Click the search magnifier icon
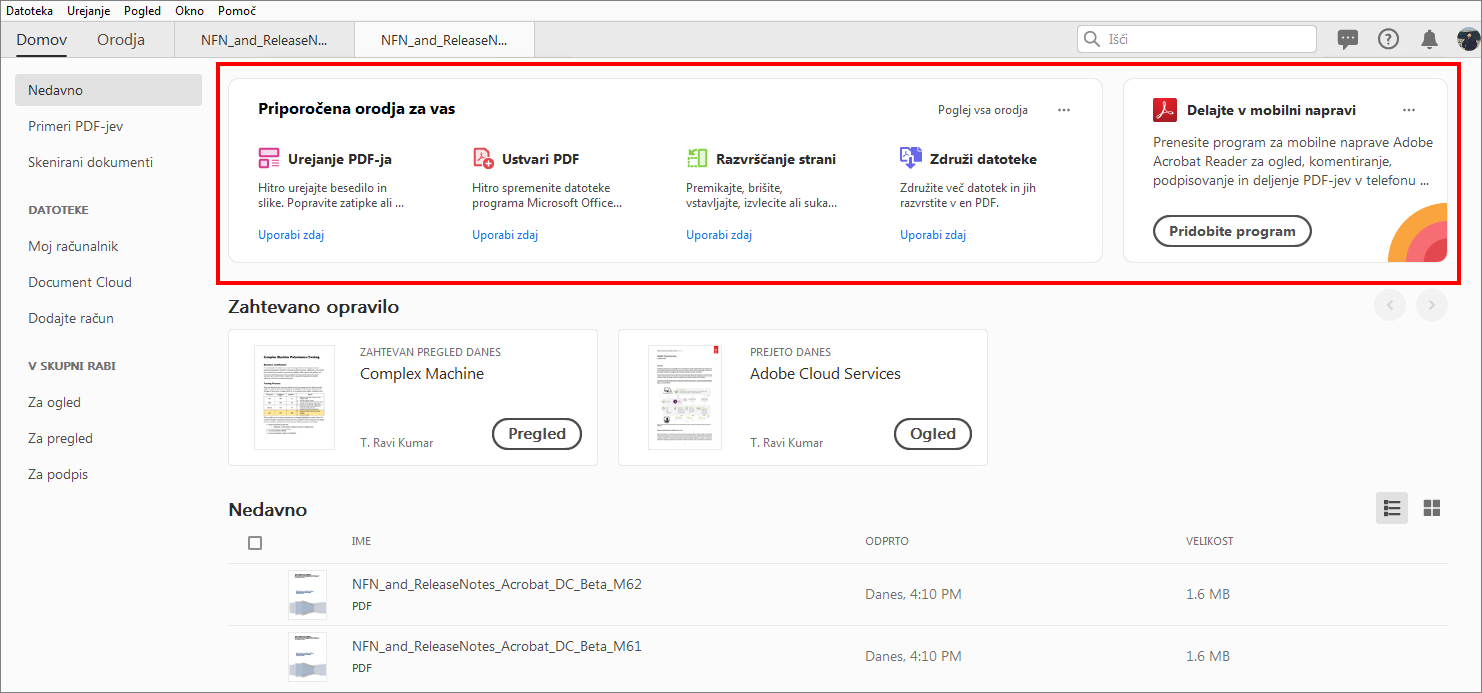1482x693 pixels. click(x=1092, y=39)
